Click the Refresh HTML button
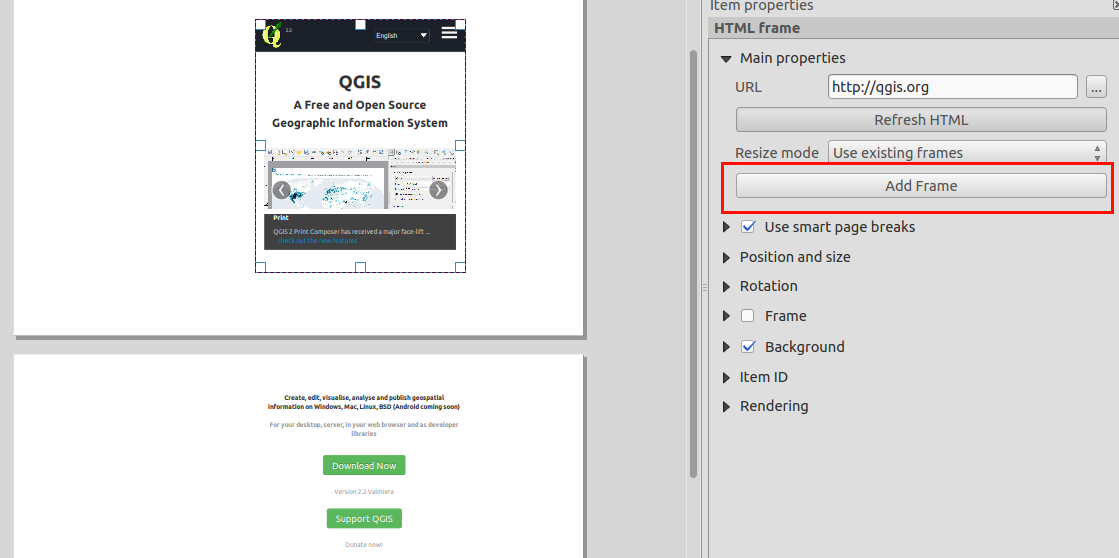Screen dimensions: 1119x558 pyautogui.click(x=921, y=120)
